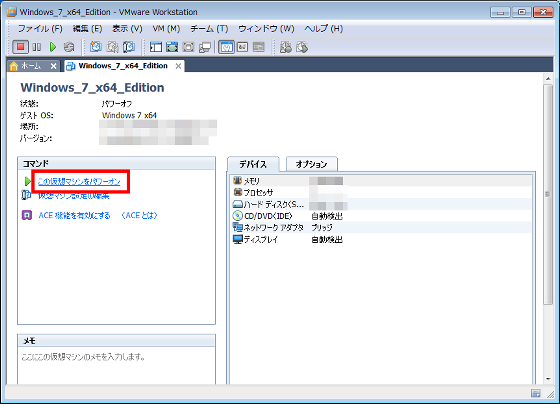The image size is (560, 404).
Task: Click the Unity mode toolbar icon
Action: 205,47
